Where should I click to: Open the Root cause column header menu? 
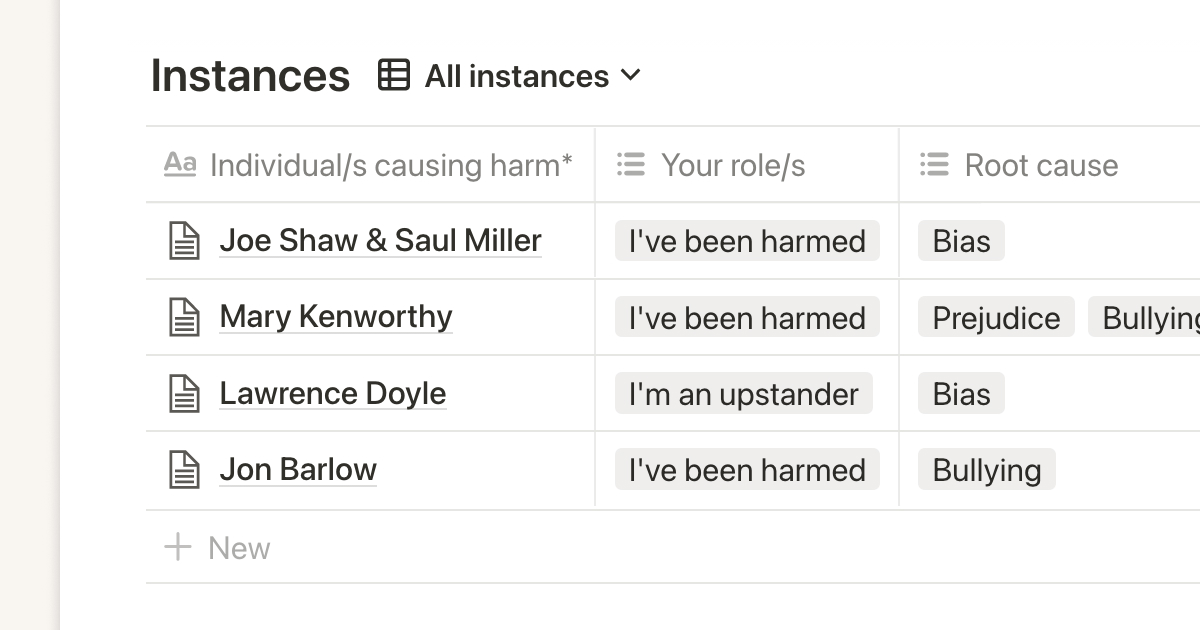(x=1041, y=165)
